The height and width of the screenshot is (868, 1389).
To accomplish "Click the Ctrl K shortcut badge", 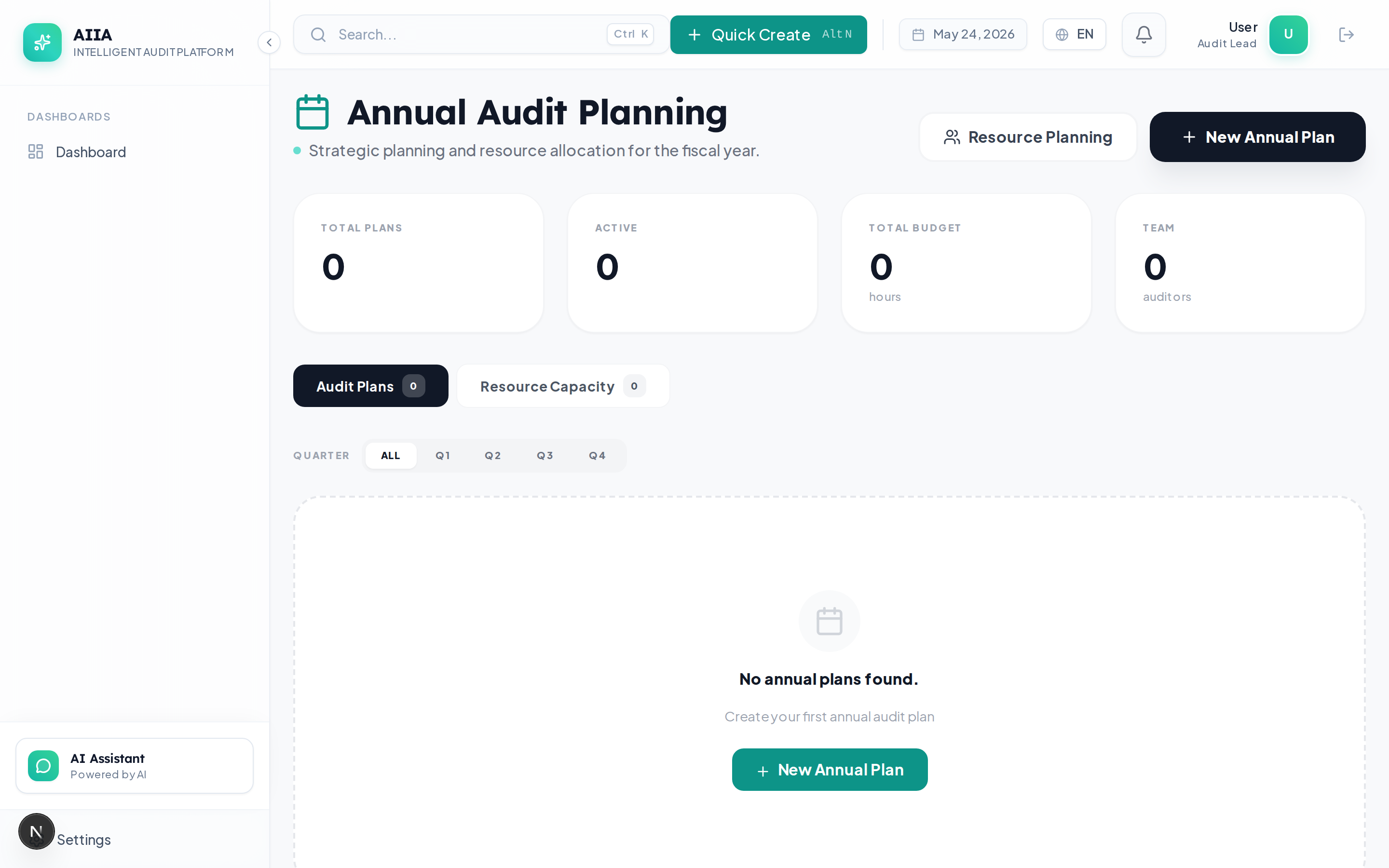I will (x=630, y=34).
